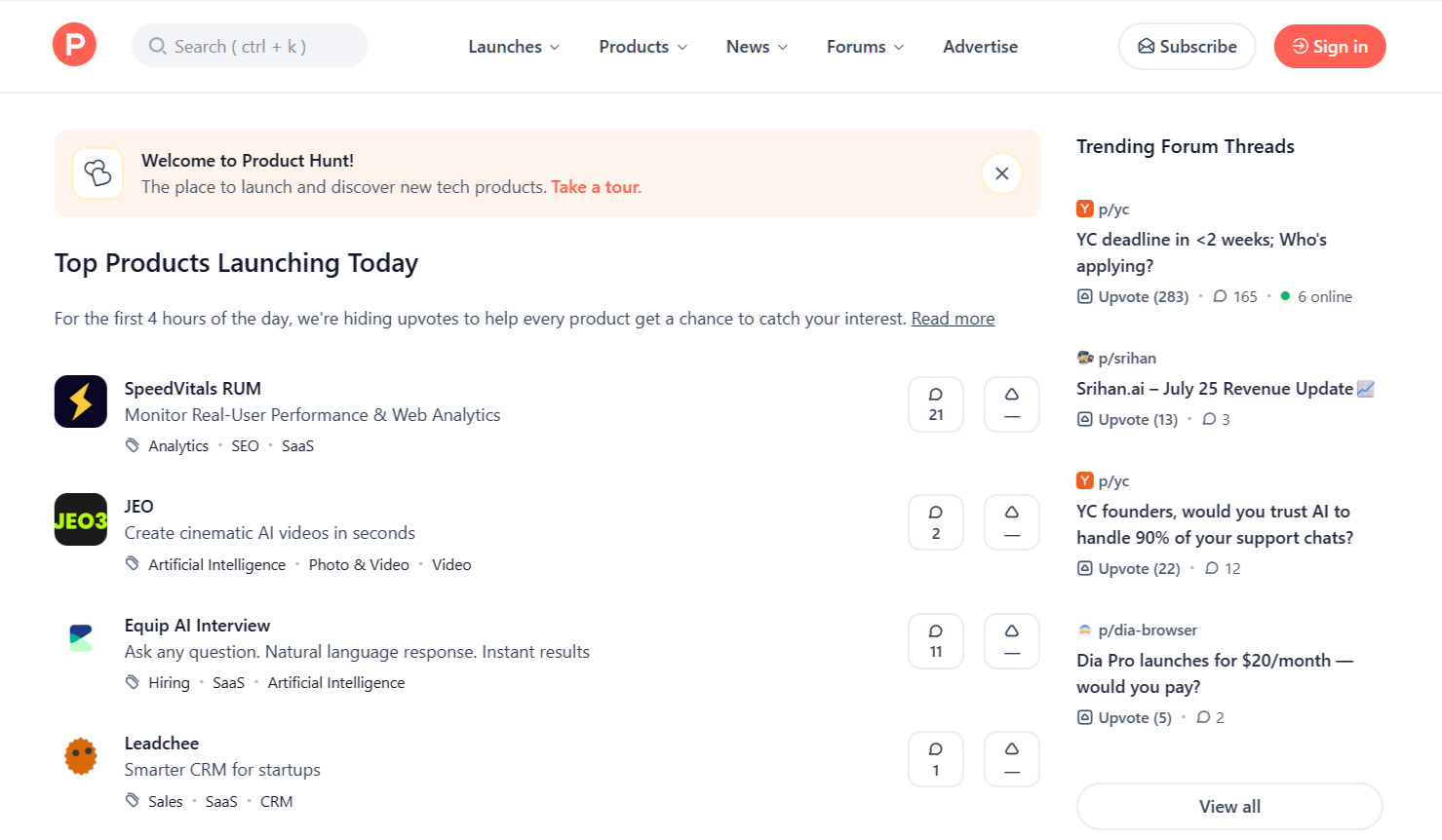View the 3 comments on Srihan.ai thread

[1216, 420]
